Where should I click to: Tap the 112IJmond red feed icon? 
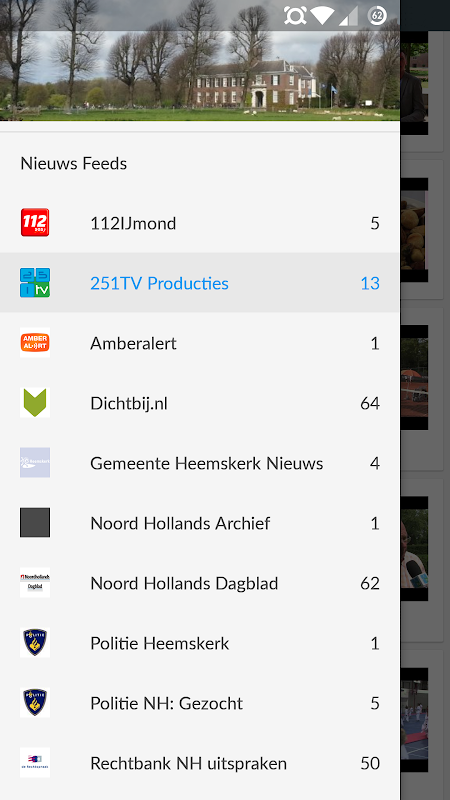35,223
